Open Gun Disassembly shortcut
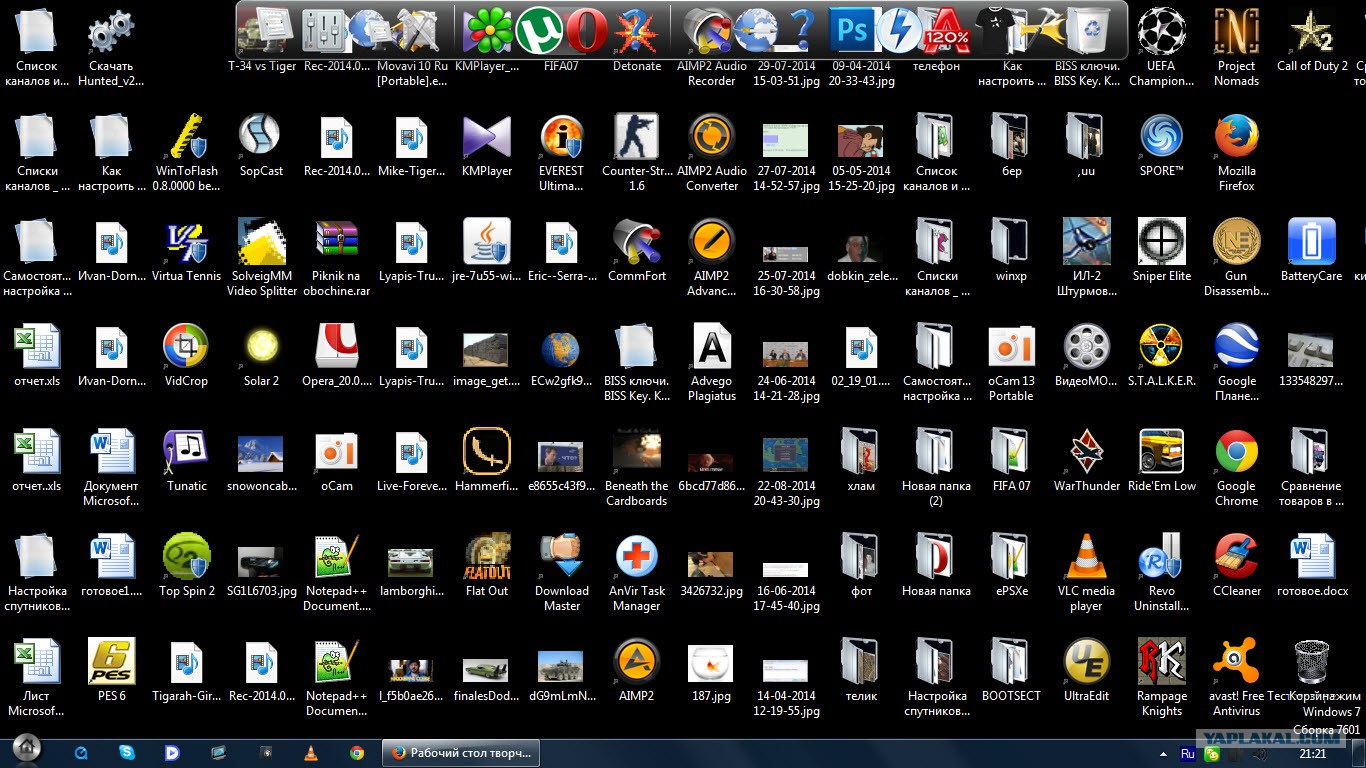Viewport: 1366px width, 768px height. pos(1236,258)
